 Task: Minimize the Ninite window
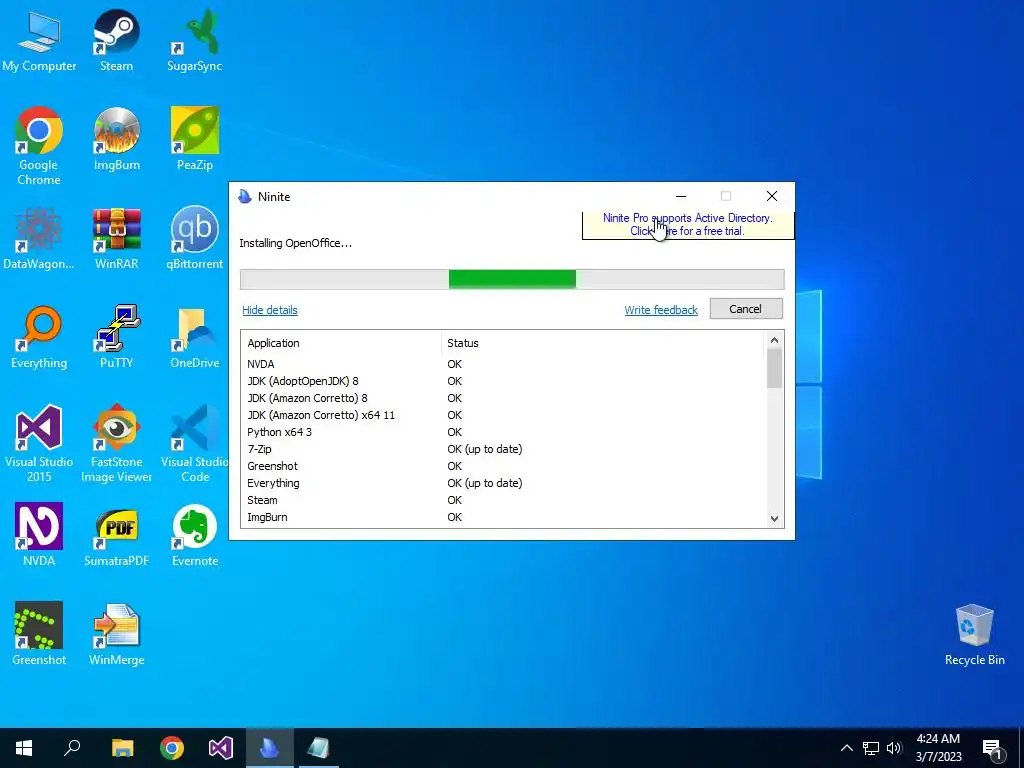point(680,196)
